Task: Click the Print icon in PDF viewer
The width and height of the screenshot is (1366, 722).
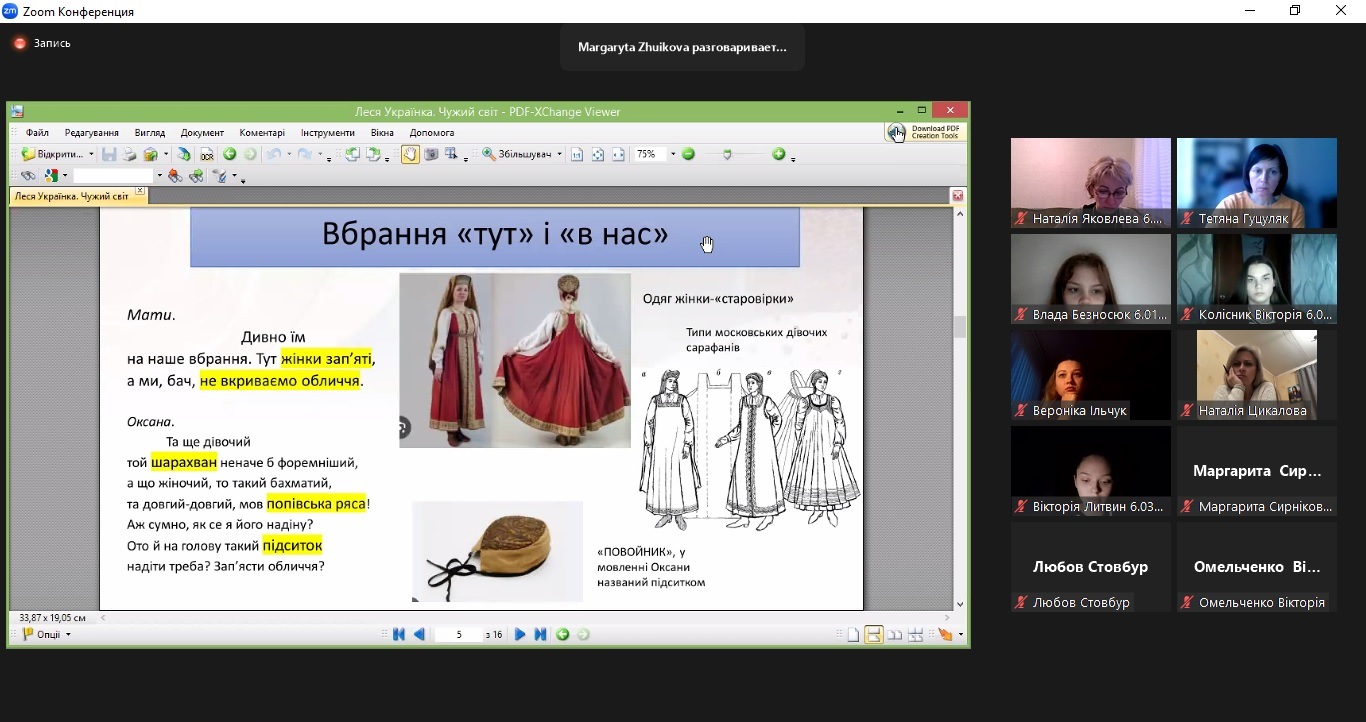Action: pyautogui.click(x=129, y=154)
